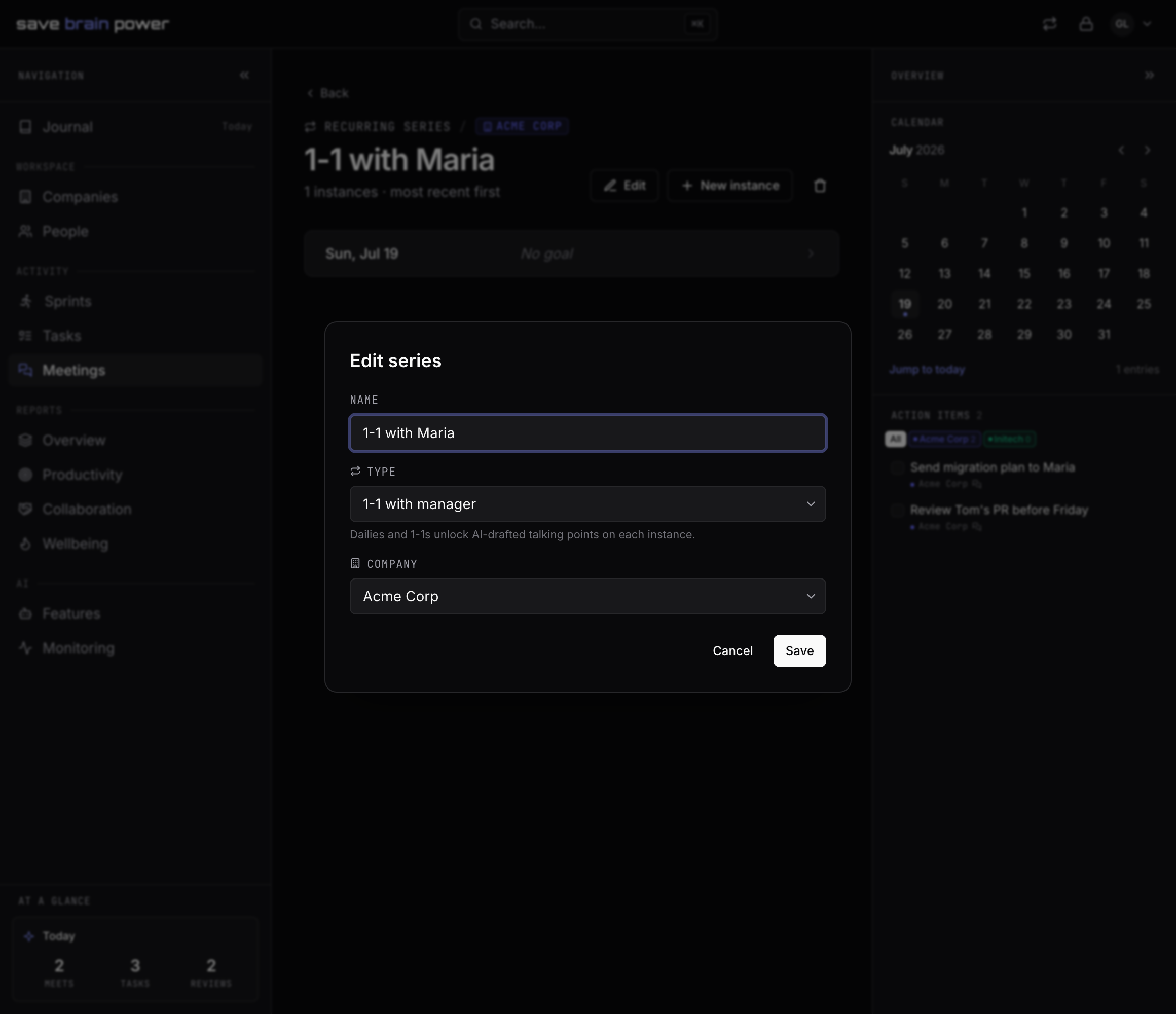Click the People icon in sidebar
The image size is (1176, 1014).
coord(25,231)
